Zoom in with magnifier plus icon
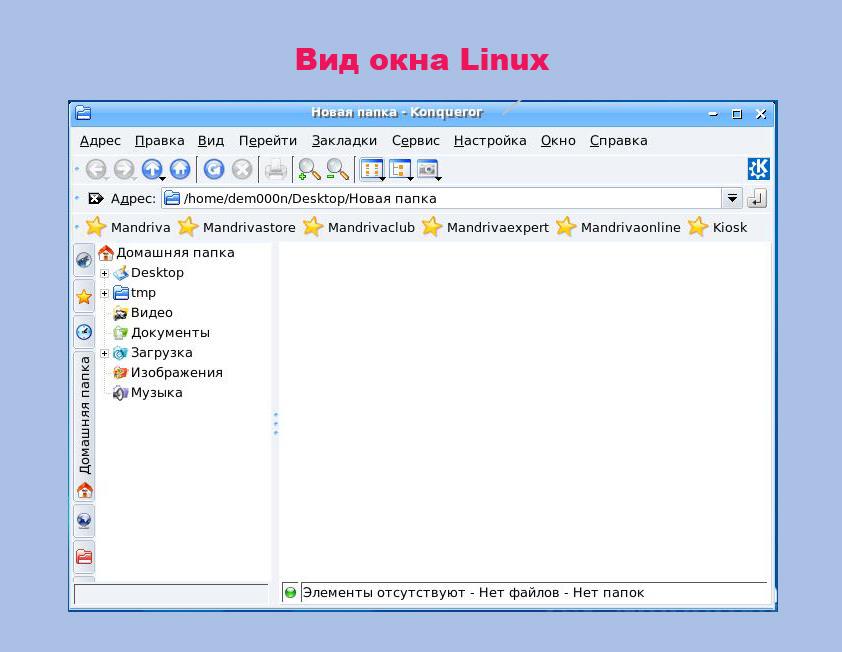The image size is (842, 652). click(x=309, y=170)
